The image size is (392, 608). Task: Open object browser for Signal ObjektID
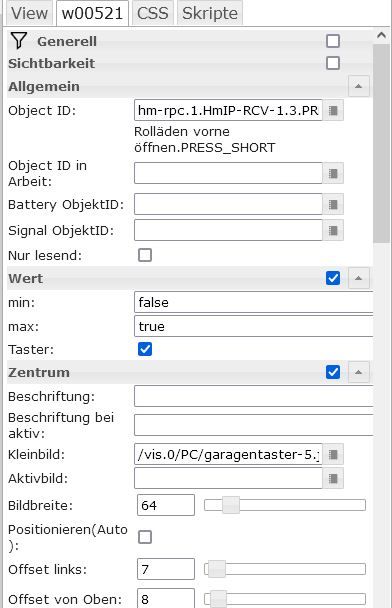click(x=333, y=230)
